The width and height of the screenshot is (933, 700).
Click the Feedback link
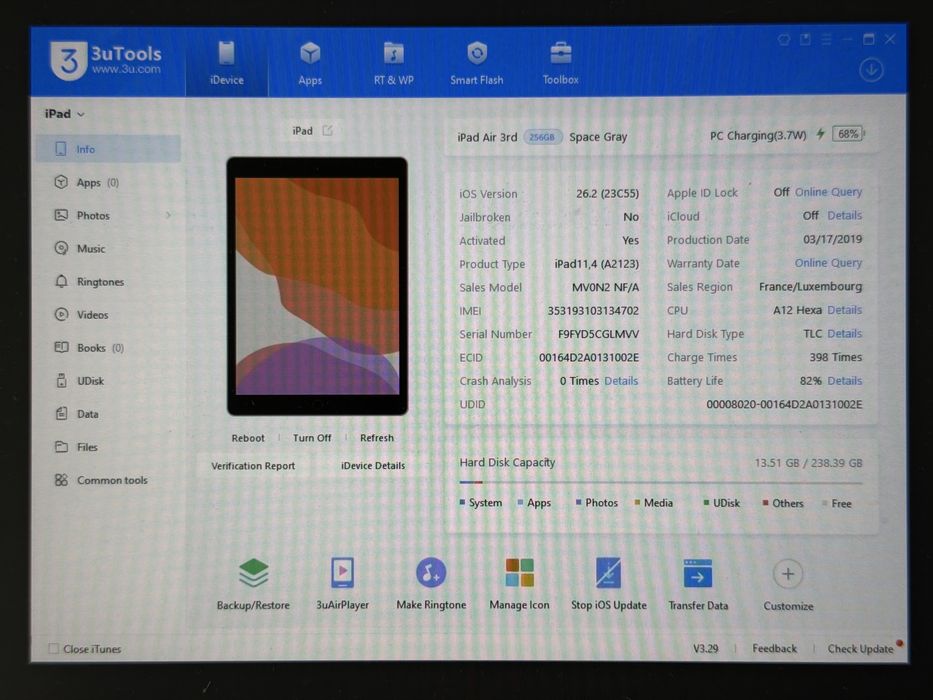tap(774, 649)
